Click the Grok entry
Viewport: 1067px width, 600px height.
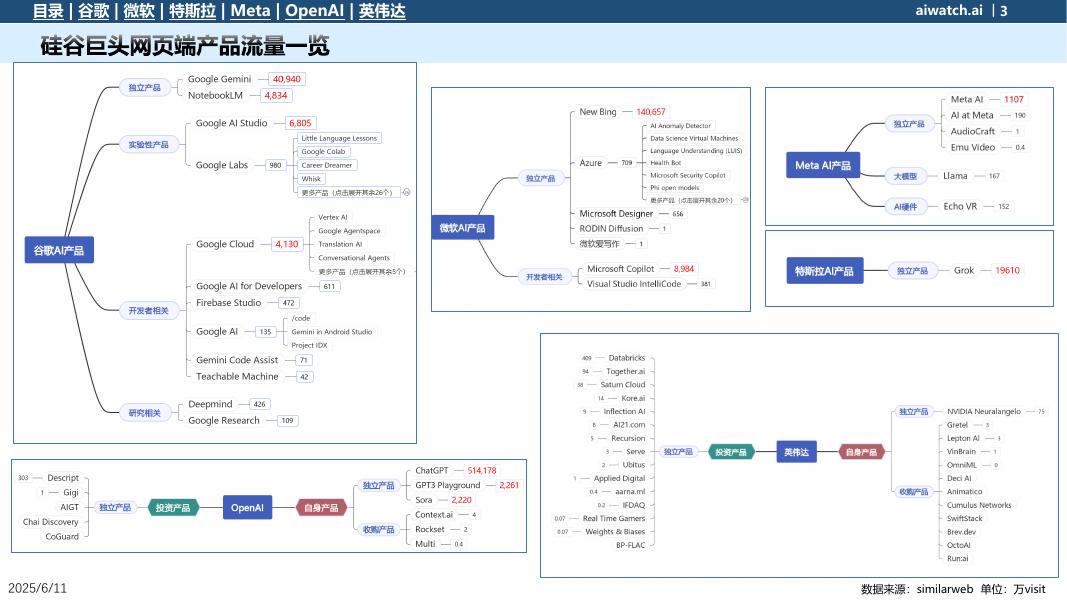tap(964, 270)
